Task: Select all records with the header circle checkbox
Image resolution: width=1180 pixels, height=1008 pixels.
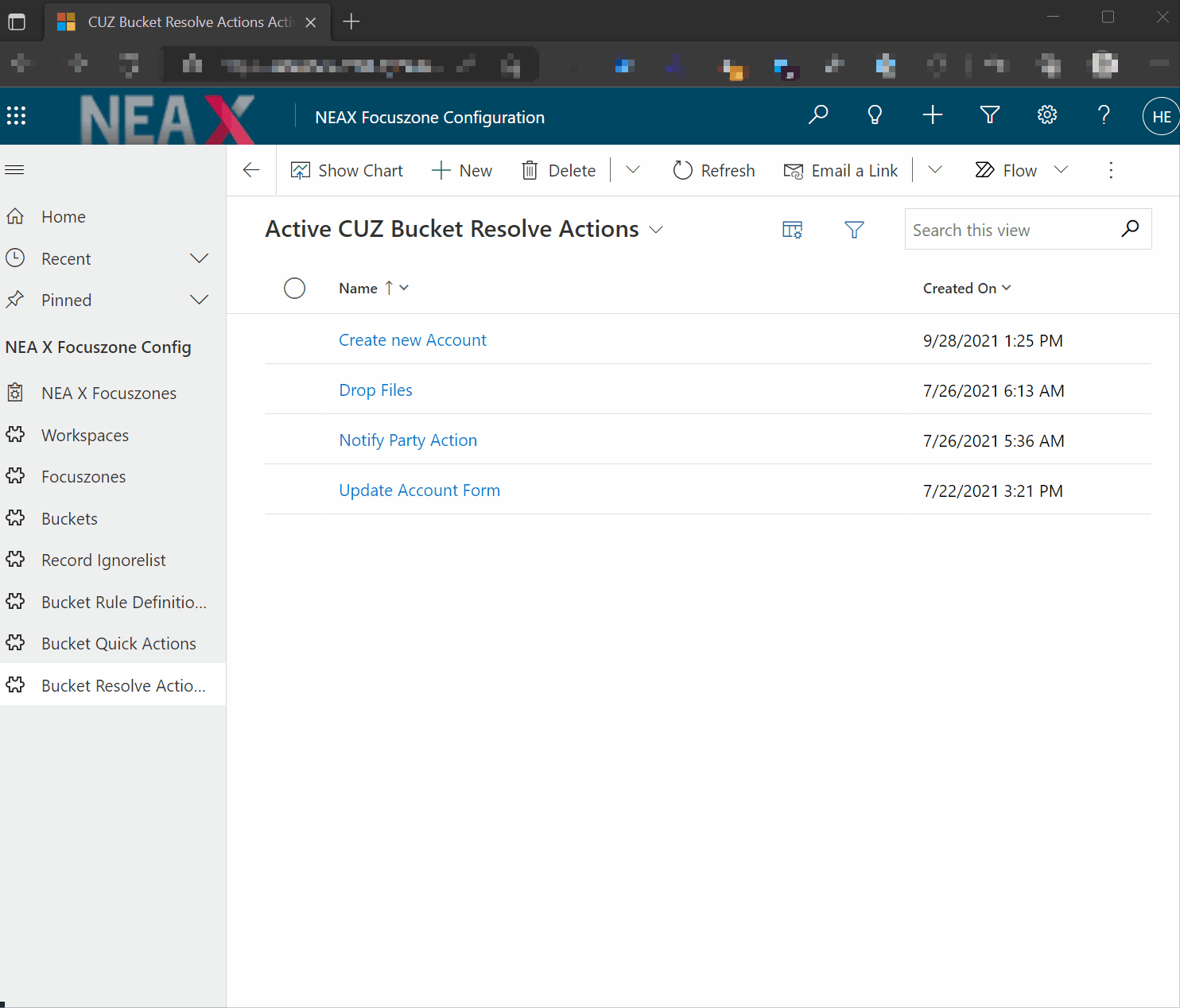Action: pyautogui.click(x=295, y=288)
